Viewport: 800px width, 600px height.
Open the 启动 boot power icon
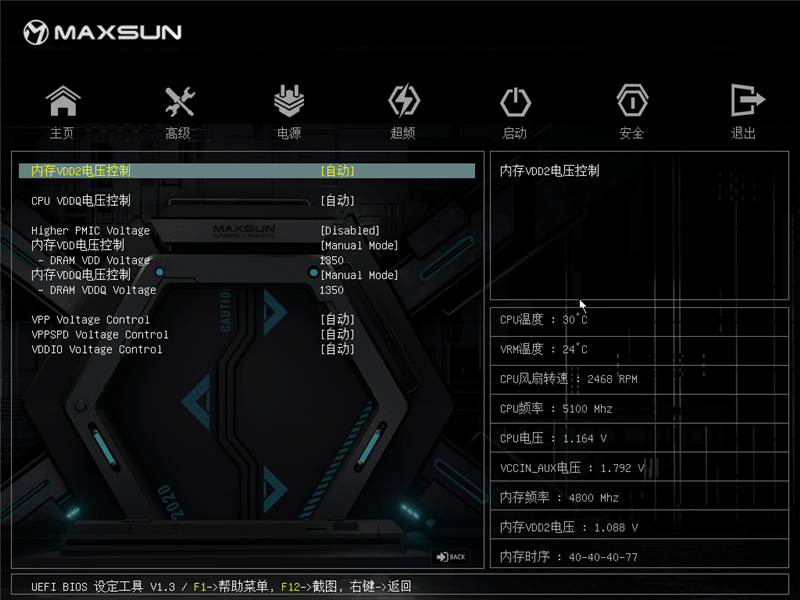pos(515,102)
